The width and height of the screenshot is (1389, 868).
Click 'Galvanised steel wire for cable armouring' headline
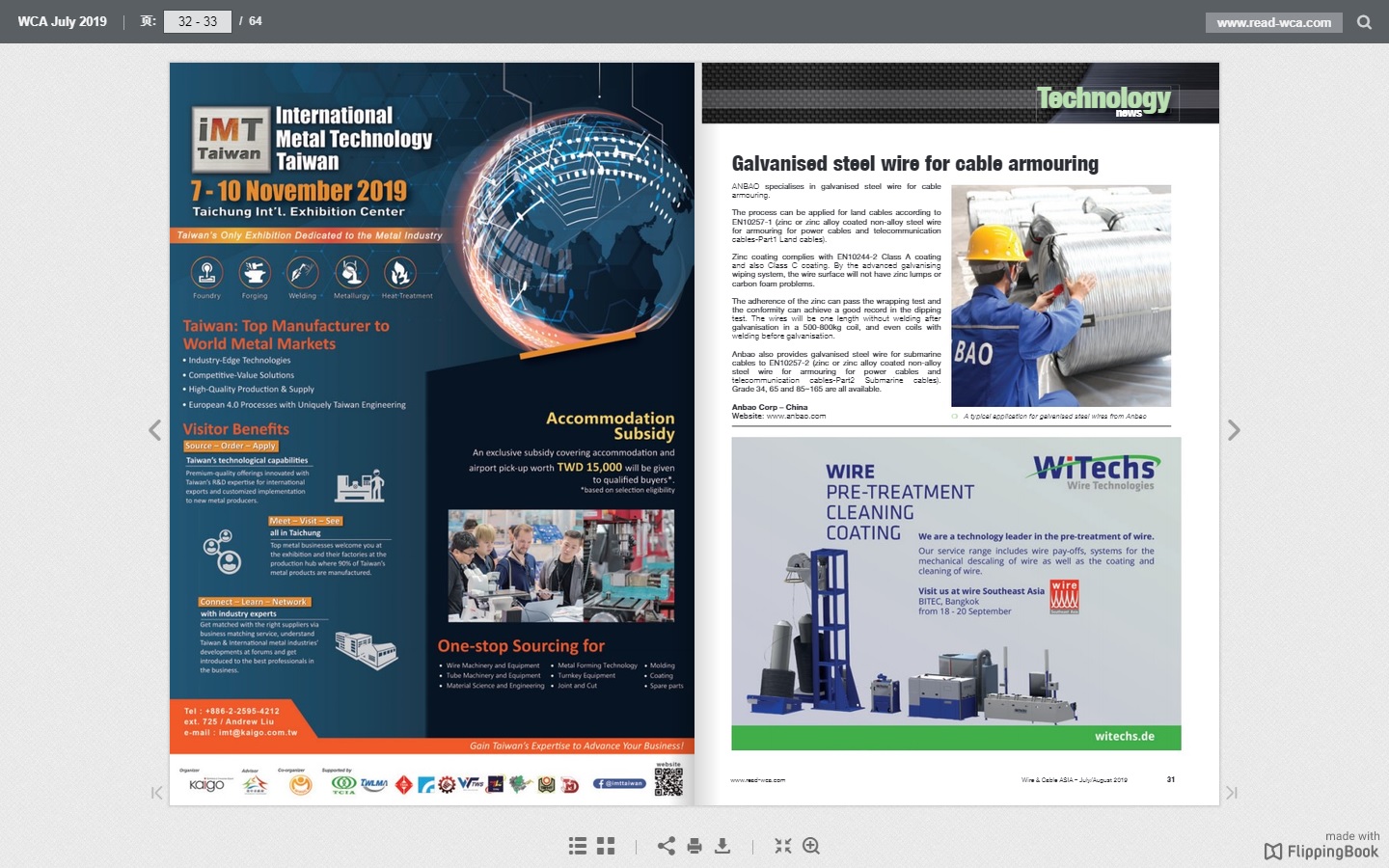click(914, 164)
